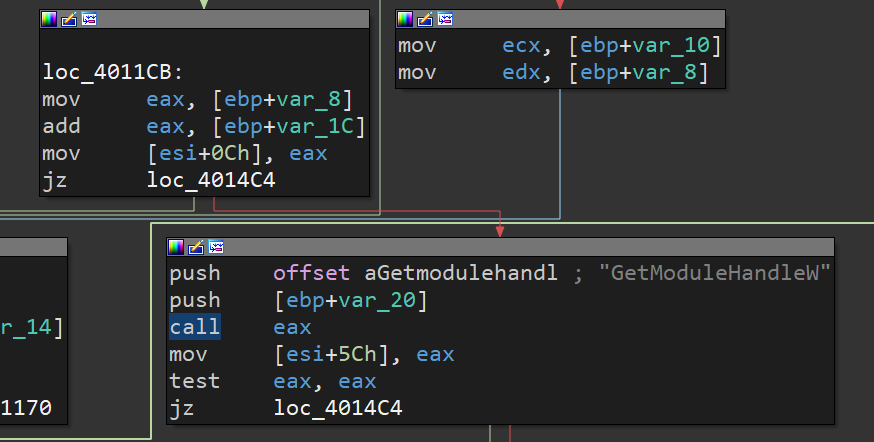Image resolution: width=874 pixels, height=442 pixels.
Task: Click the node color icon on loc_4011CB block
Action: pyautogui.click(x=49, y=19)
